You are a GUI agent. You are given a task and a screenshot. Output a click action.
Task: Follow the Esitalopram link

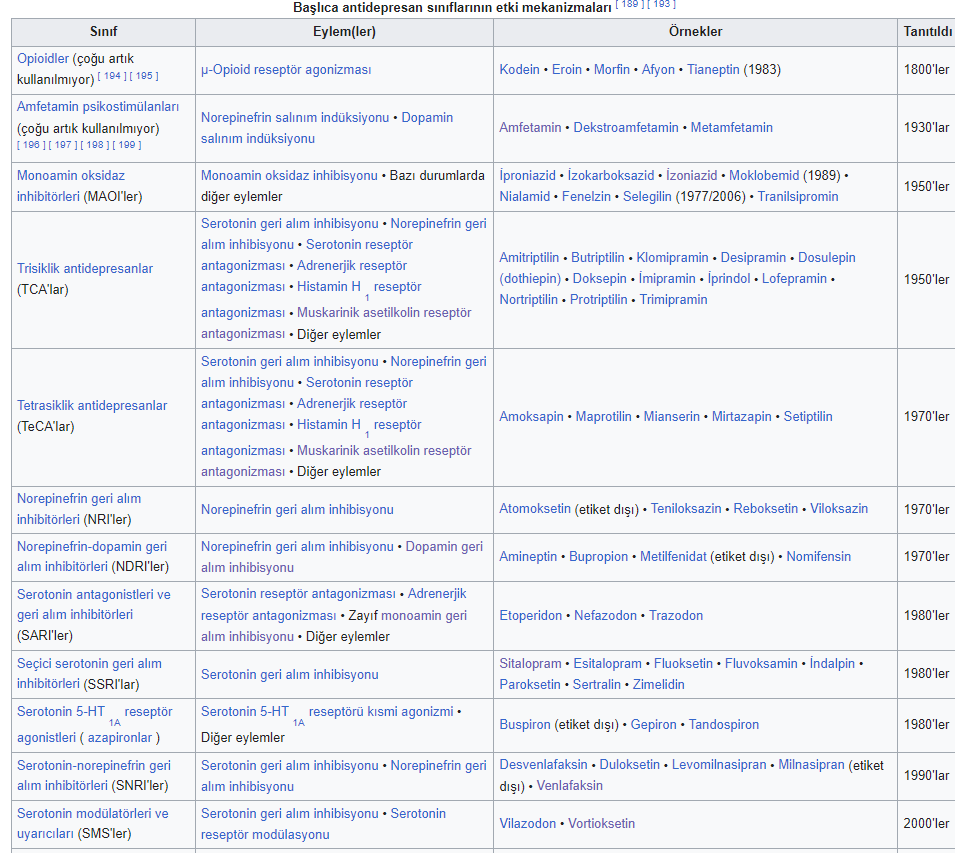click(x=608, y=664)
